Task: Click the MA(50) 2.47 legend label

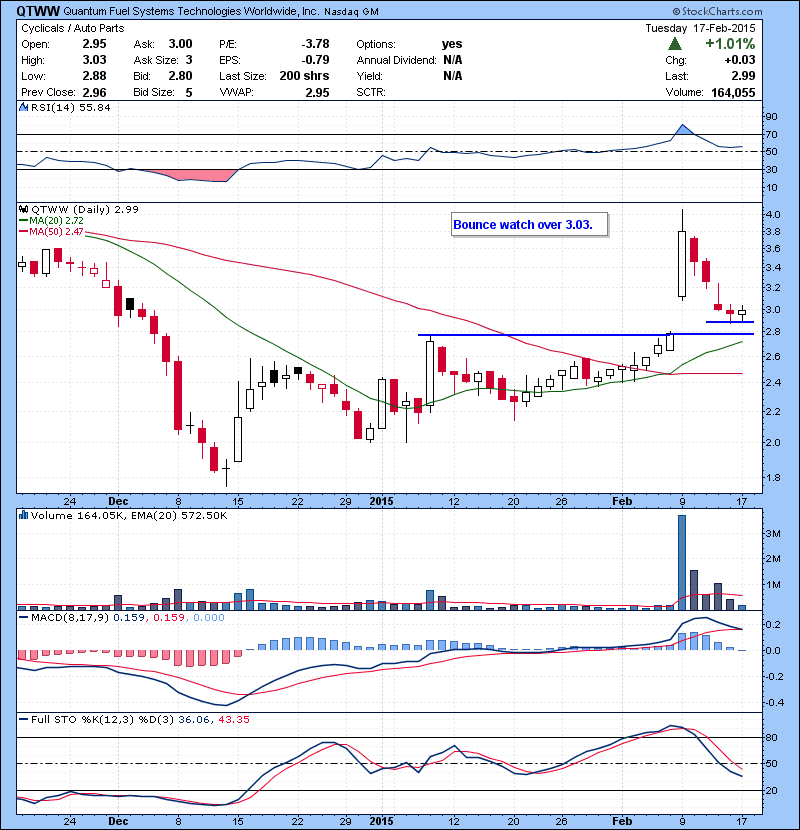Action: coord(56,232)
